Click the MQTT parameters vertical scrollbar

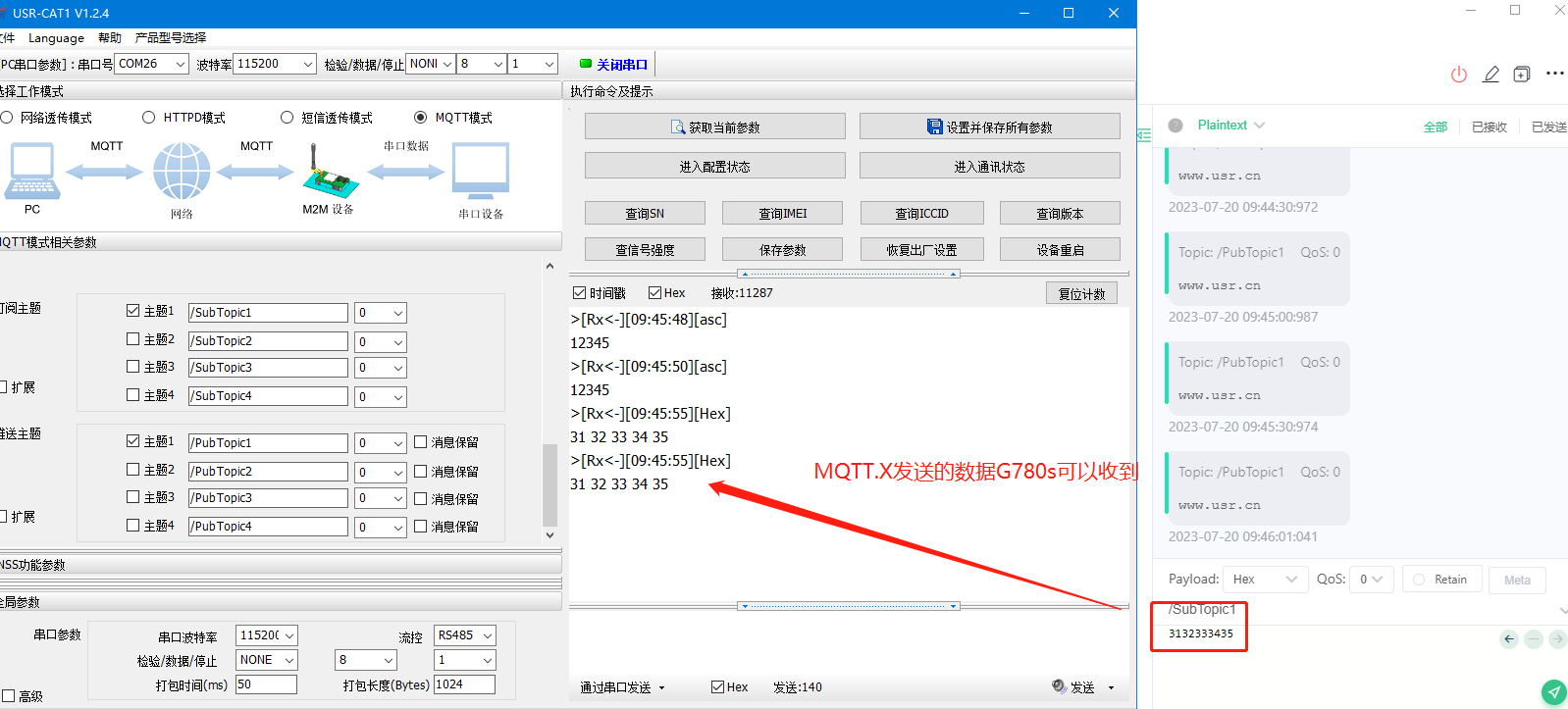[549, 485]
